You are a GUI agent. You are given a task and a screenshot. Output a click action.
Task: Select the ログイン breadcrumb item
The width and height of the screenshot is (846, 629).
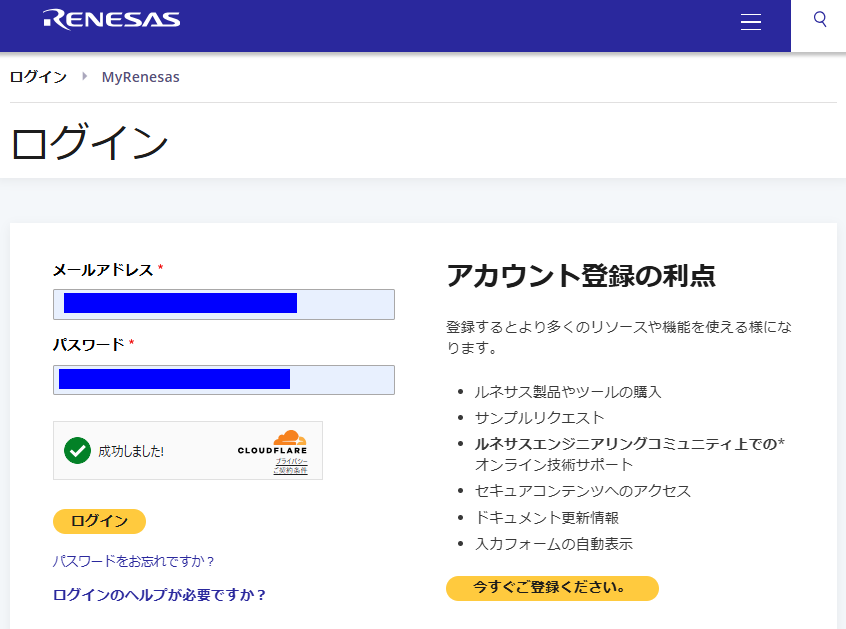click(38, 77)
